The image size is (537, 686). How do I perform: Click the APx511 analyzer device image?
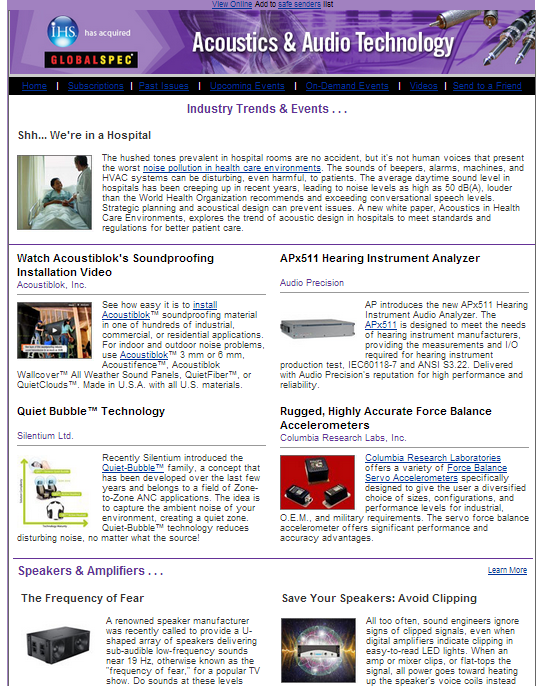[x=317, y=328]
